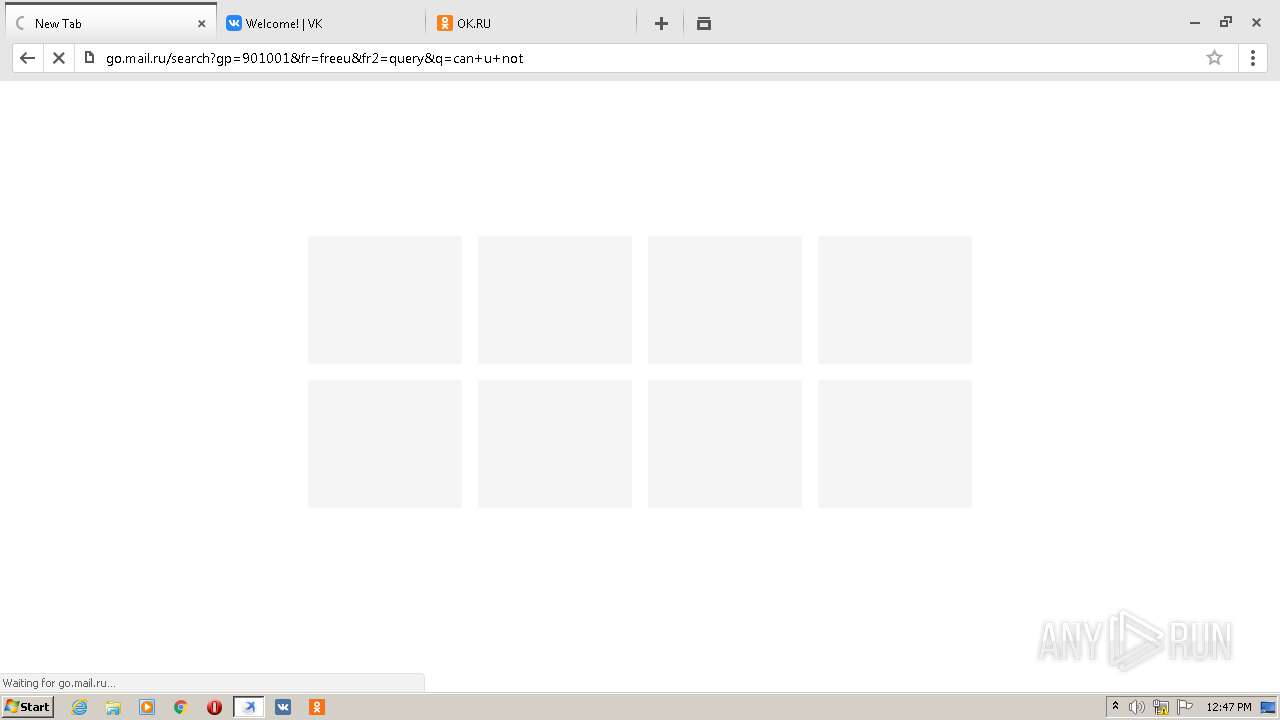1280x720 pixels.
Task: Open the first placeholder tile in top row
Action: (385, 300)
